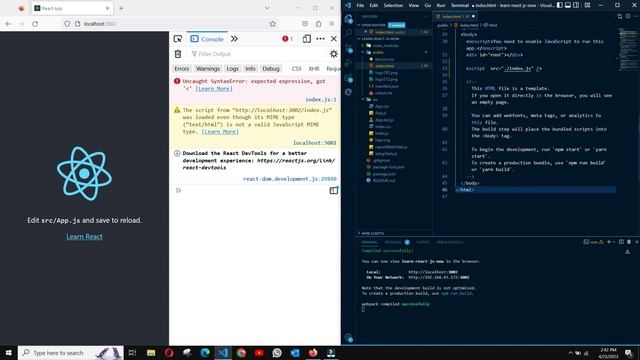
Task: Open VS Code Run menu
Action: coord(441,5)
